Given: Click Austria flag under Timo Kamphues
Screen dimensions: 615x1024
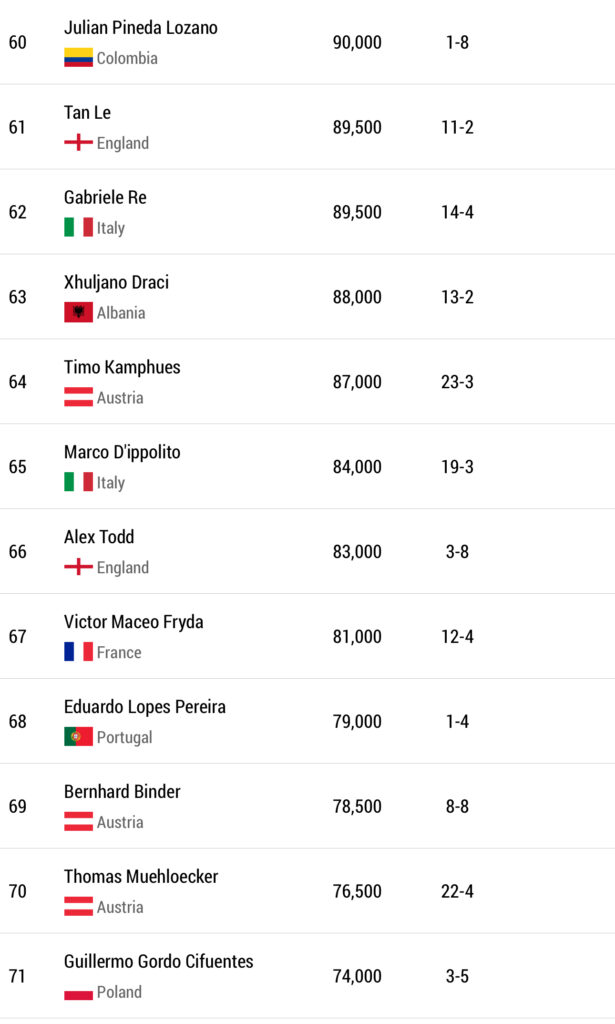Looking at the screenshot, I should click(78, 398).
